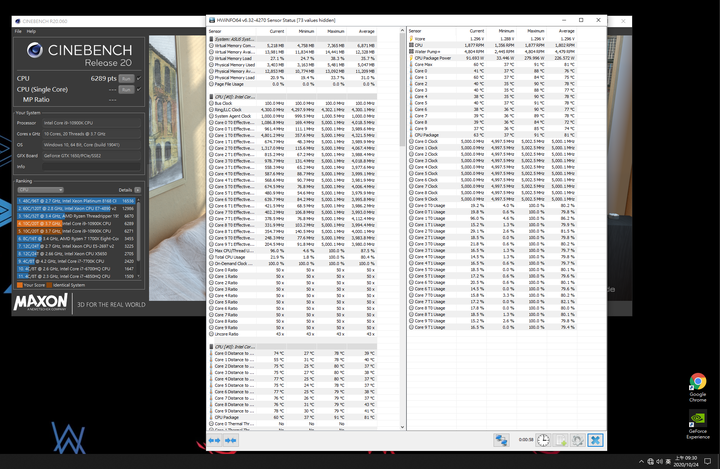Select the Total CPU Usage sensor row
720x469 pixels.
tap(293, 257)
